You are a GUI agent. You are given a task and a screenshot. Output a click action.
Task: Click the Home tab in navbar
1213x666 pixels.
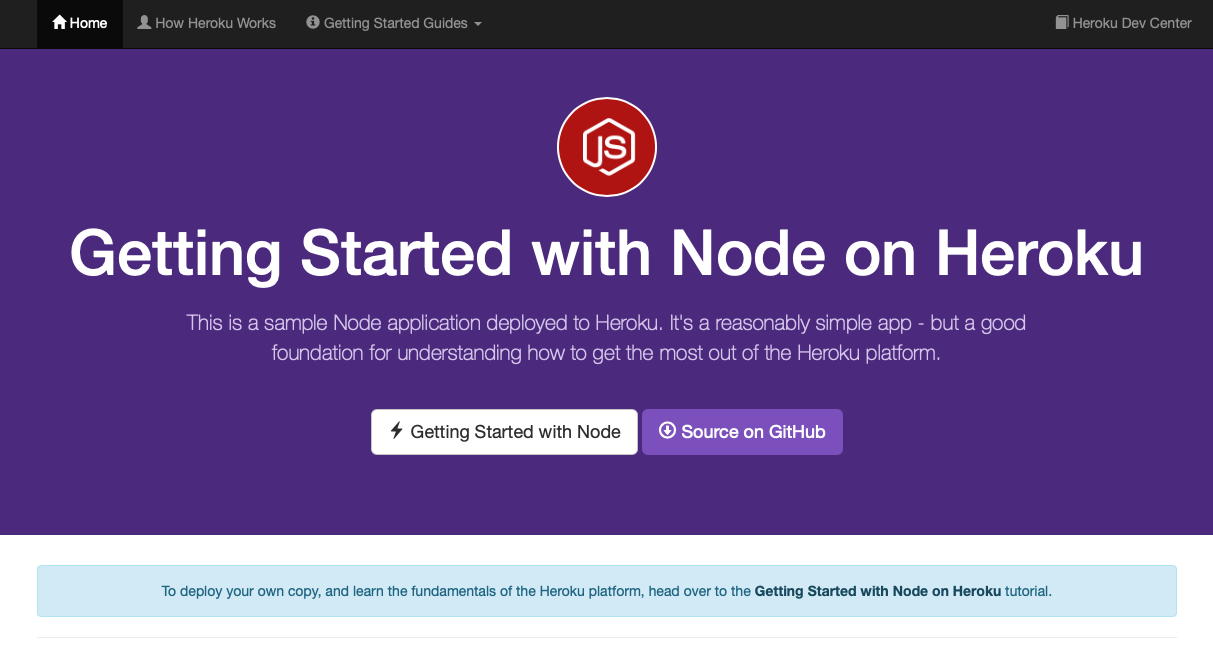tap(80, 23)
